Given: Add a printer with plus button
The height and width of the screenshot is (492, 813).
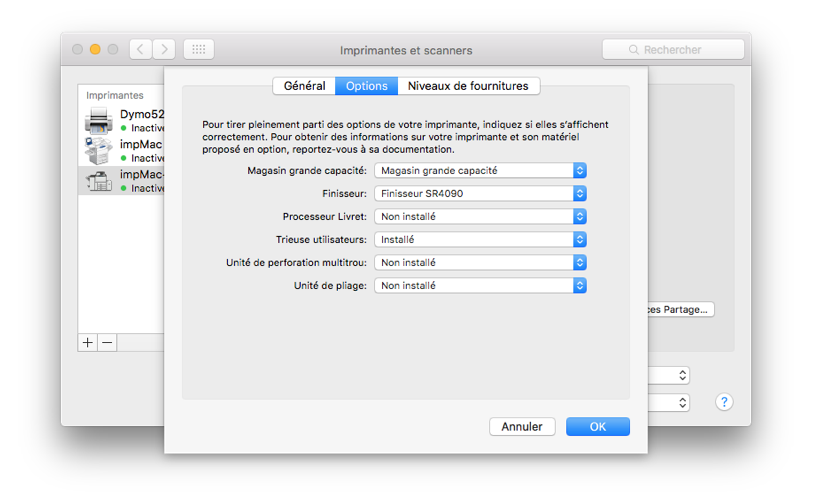Looking at the screenshot, I should (x=88, y=342).
